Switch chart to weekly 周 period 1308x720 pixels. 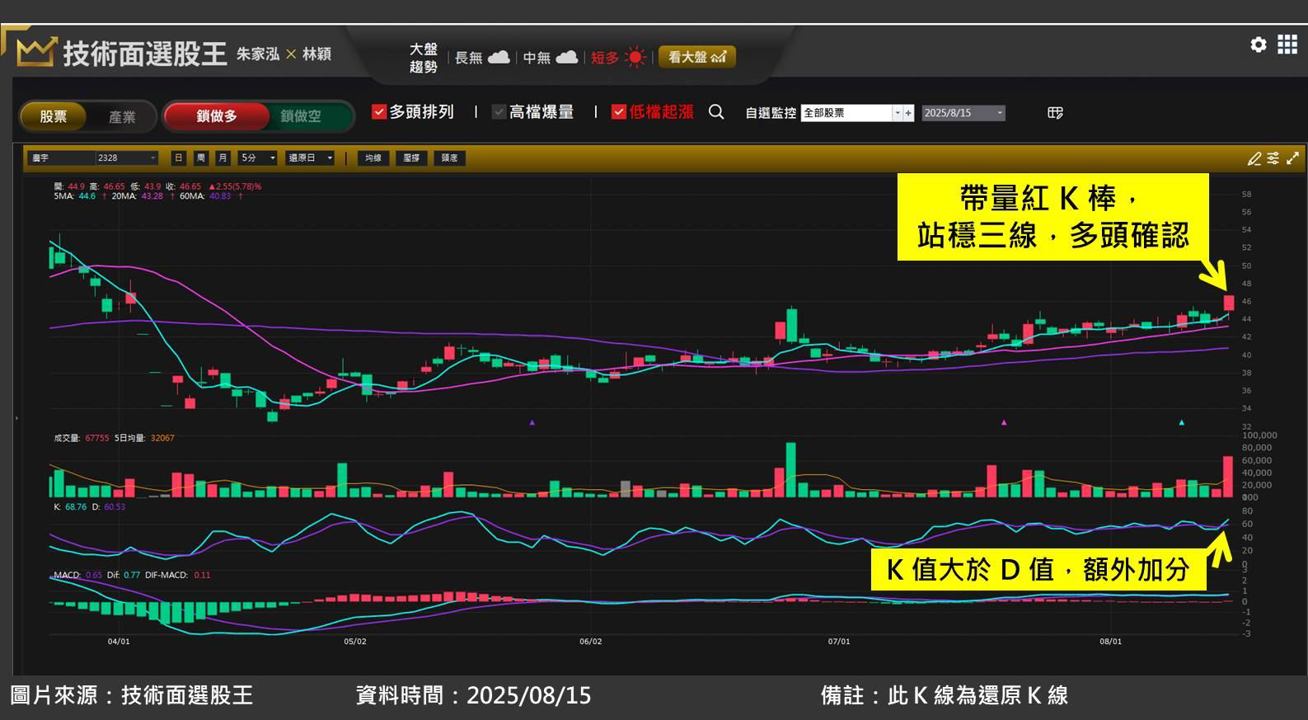[200, 158]
